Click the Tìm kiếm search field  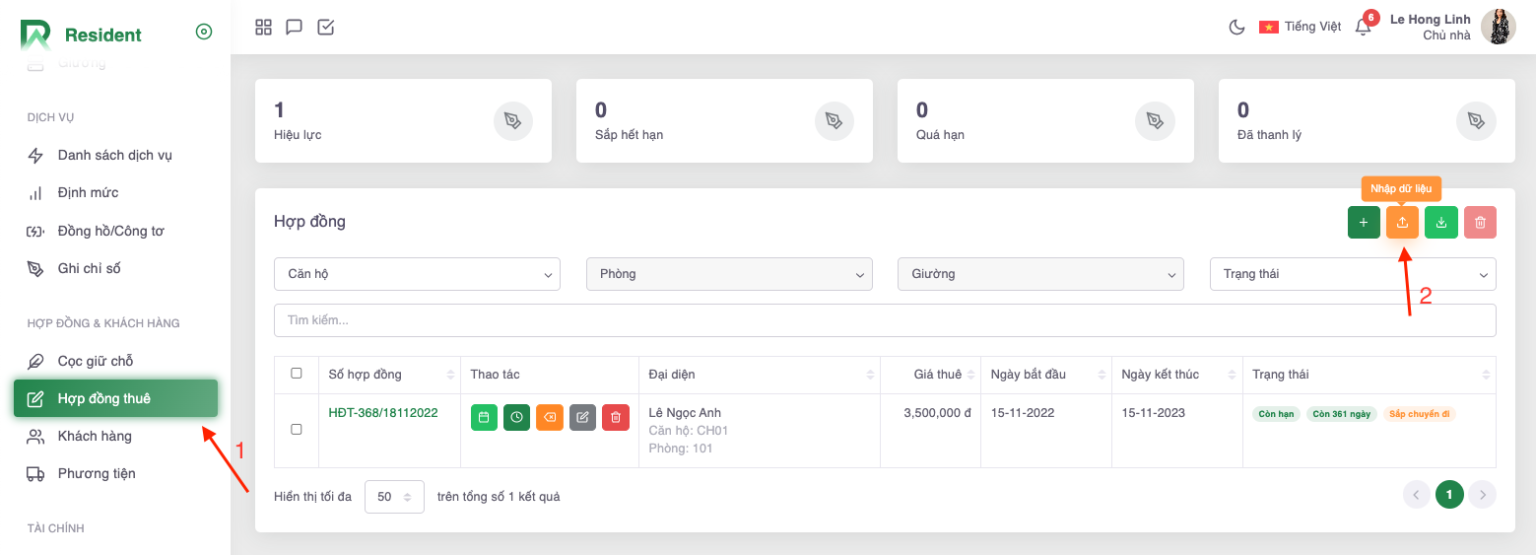[884, 320]
